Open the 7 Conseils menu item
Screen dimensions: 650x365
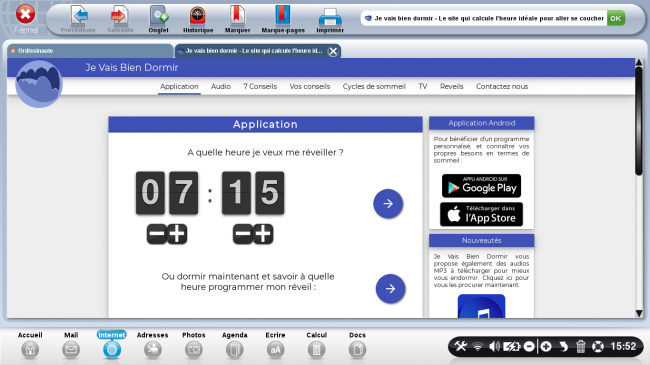260,86
